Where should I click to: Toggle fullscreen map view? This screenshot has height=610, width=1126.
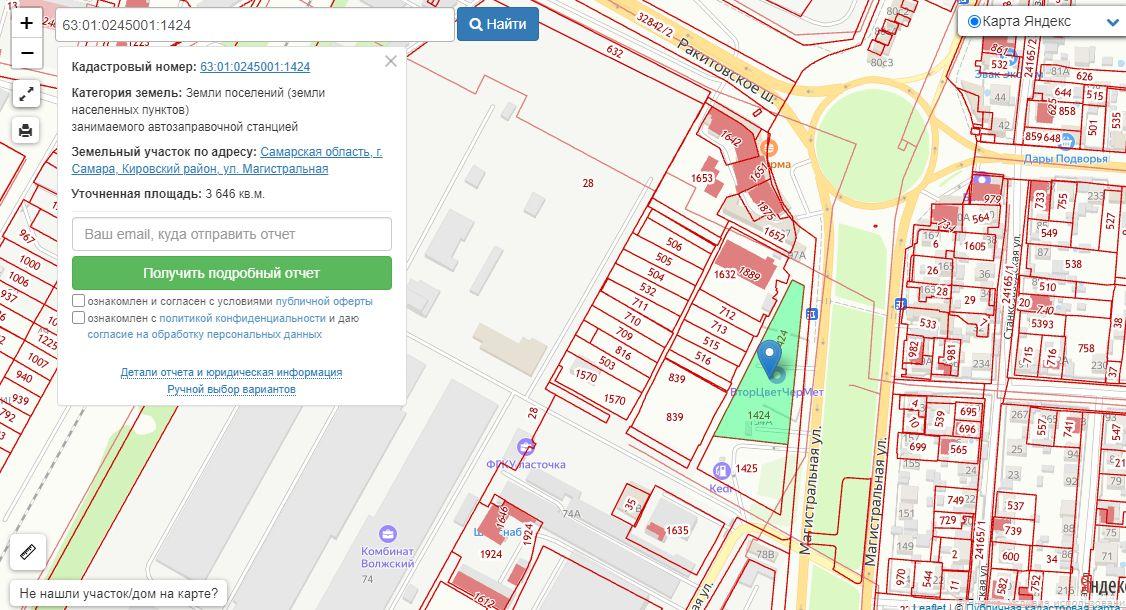pyautogui.click(x=26, y=95)
